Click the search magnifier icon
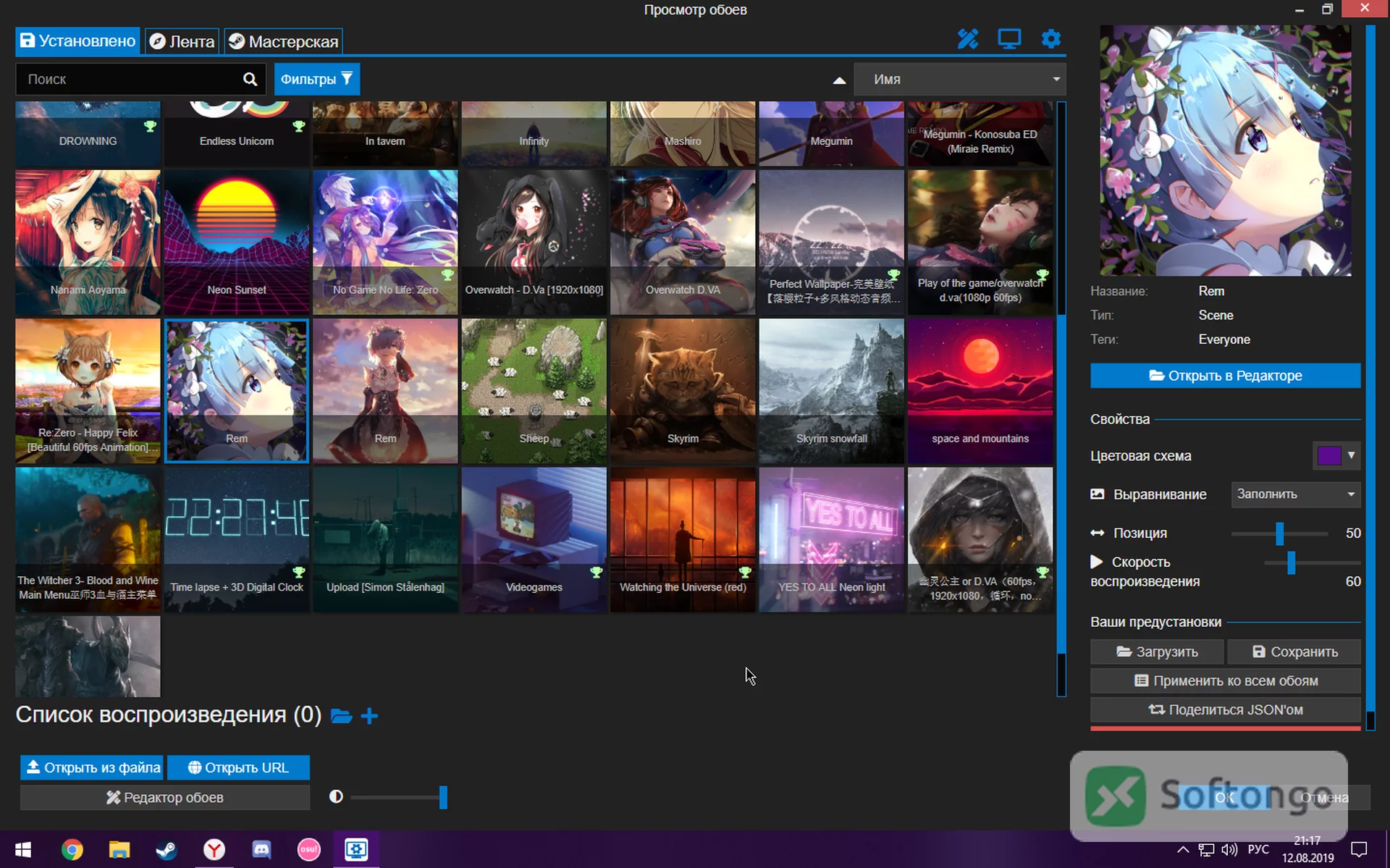The height and width of the screenshot is (868, 1390). [250, 79]
